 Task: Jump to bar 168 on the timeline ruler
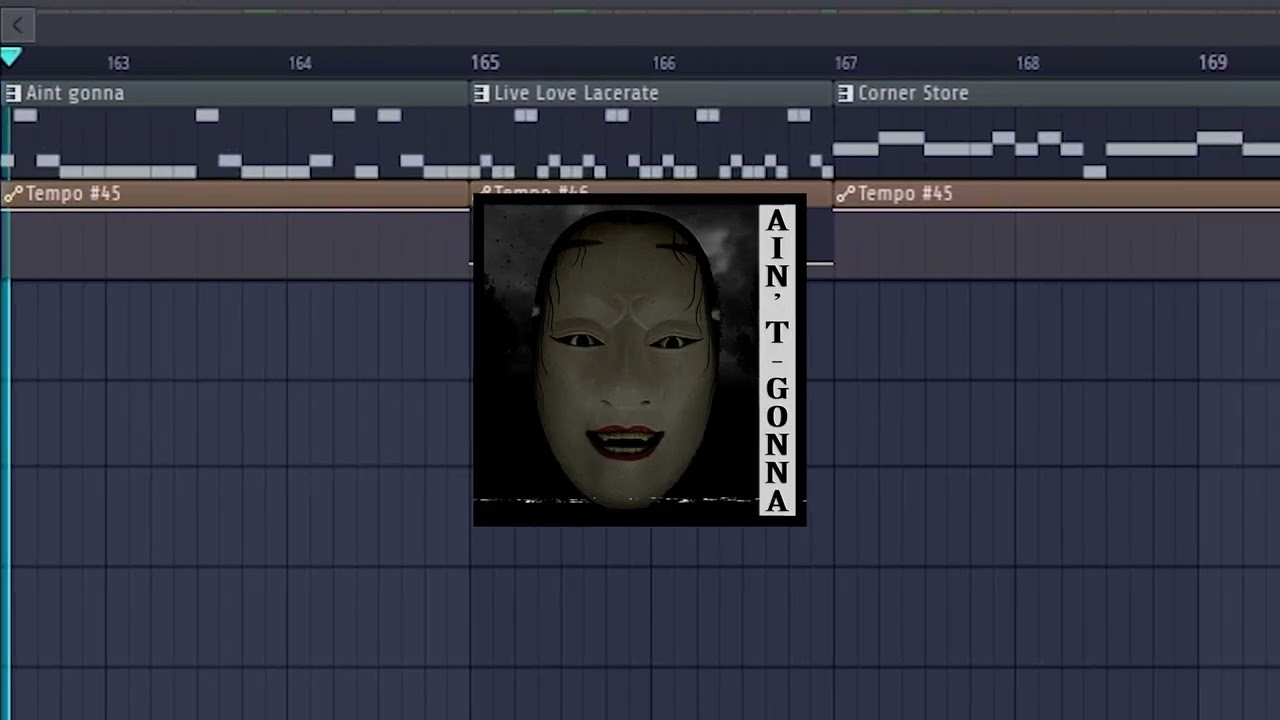click(x=1028, y=63)
